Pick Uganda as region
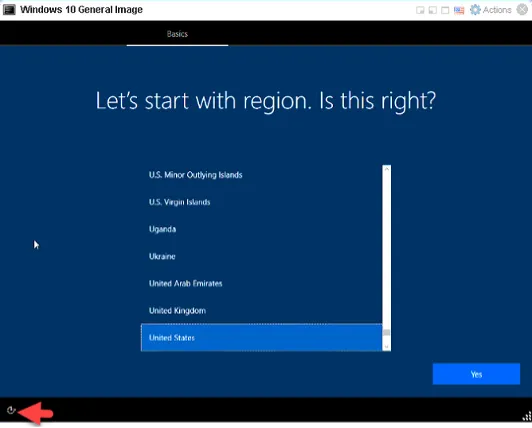 click(261, 229)
